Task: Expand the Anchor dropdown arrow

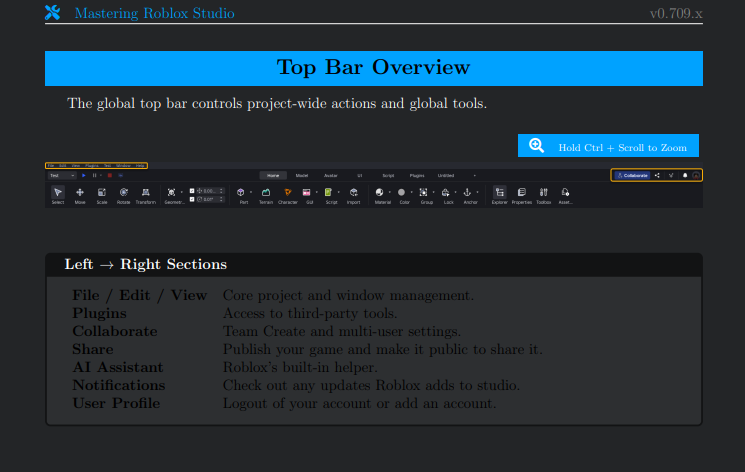Action: click(x=477, y=192)
